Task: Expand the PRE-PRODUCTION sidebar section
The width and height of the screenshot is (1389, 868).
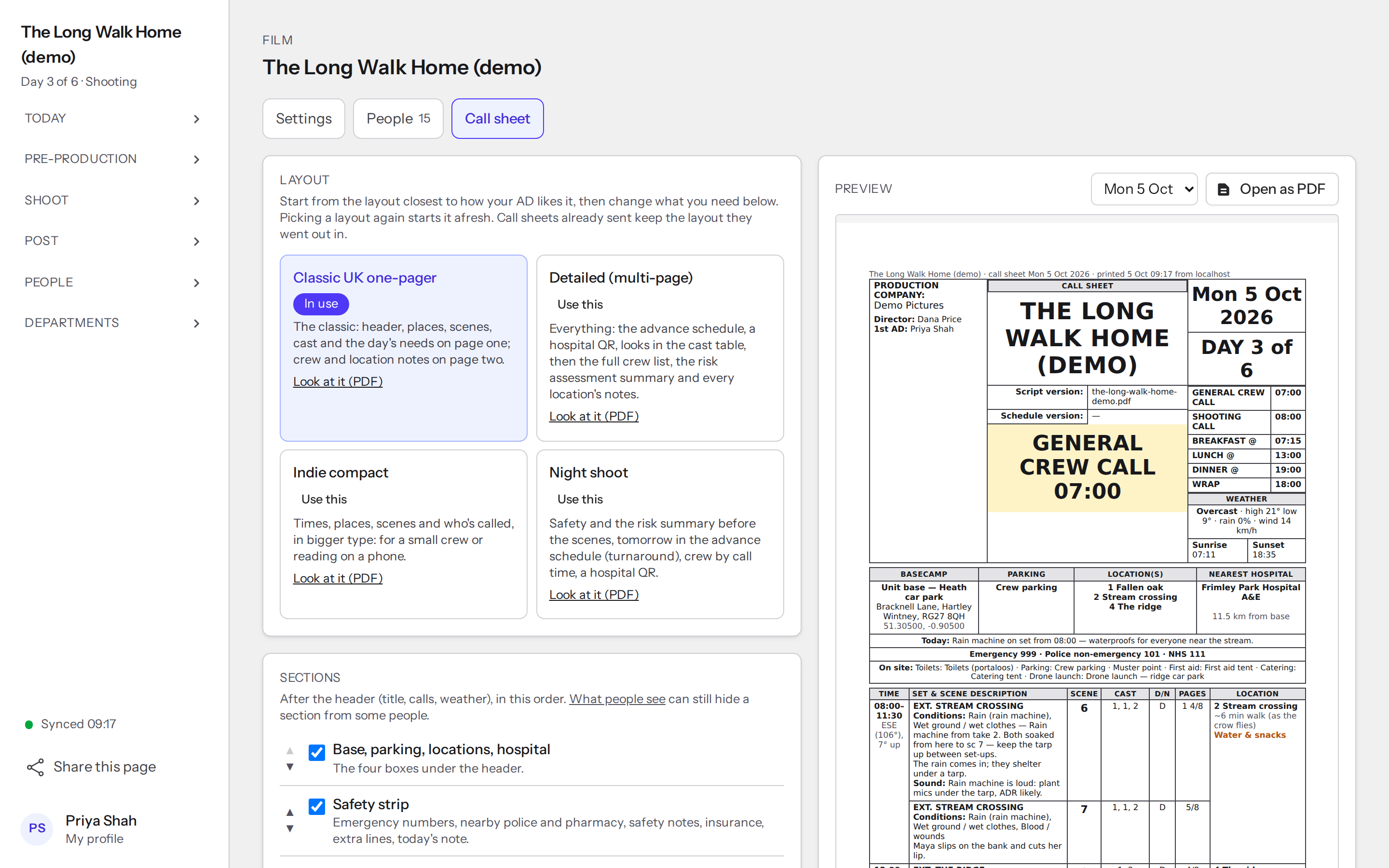Action: tap(113, 159)
